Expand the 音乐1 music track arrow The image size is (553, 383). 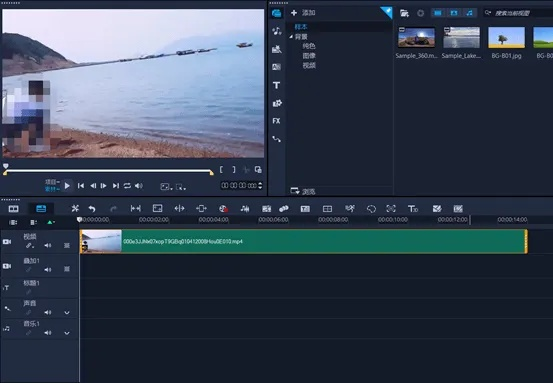pyautogui.click(x=67, y=333)
